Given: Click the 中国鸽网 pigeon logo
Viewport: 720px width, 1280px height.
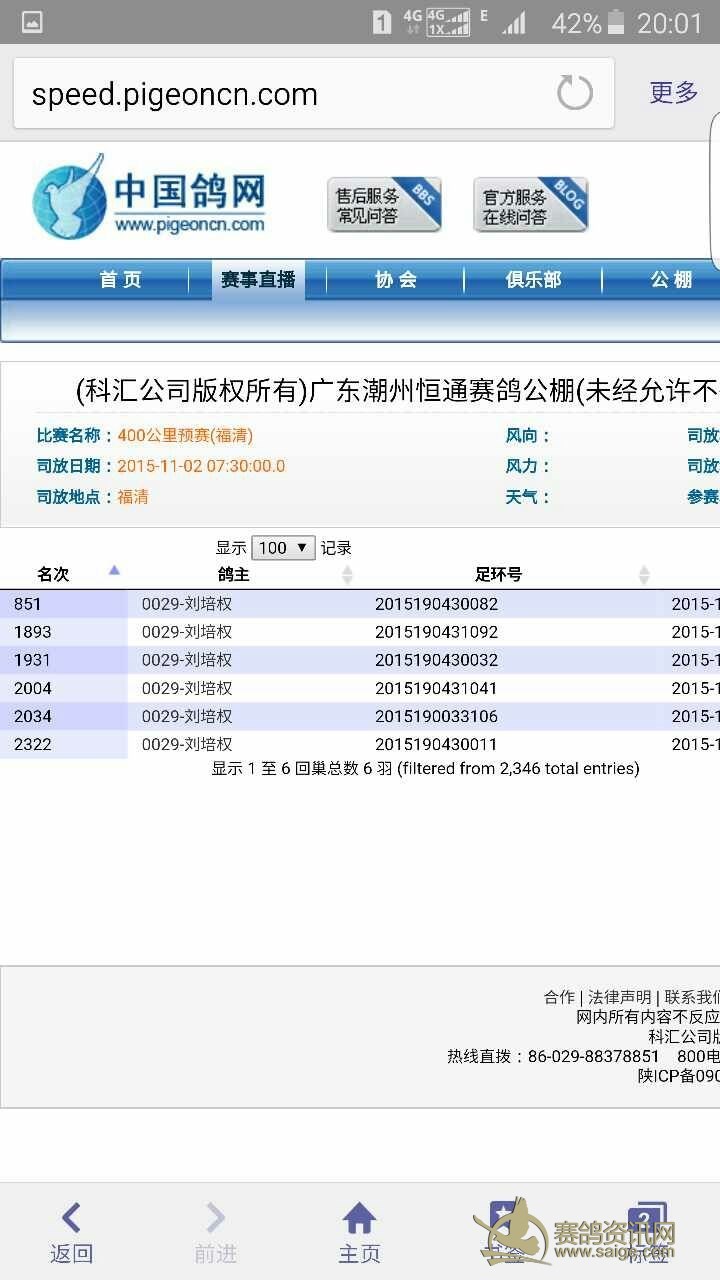Looking at the screenshot, I should pyautogui.click(x=150, y=197).
